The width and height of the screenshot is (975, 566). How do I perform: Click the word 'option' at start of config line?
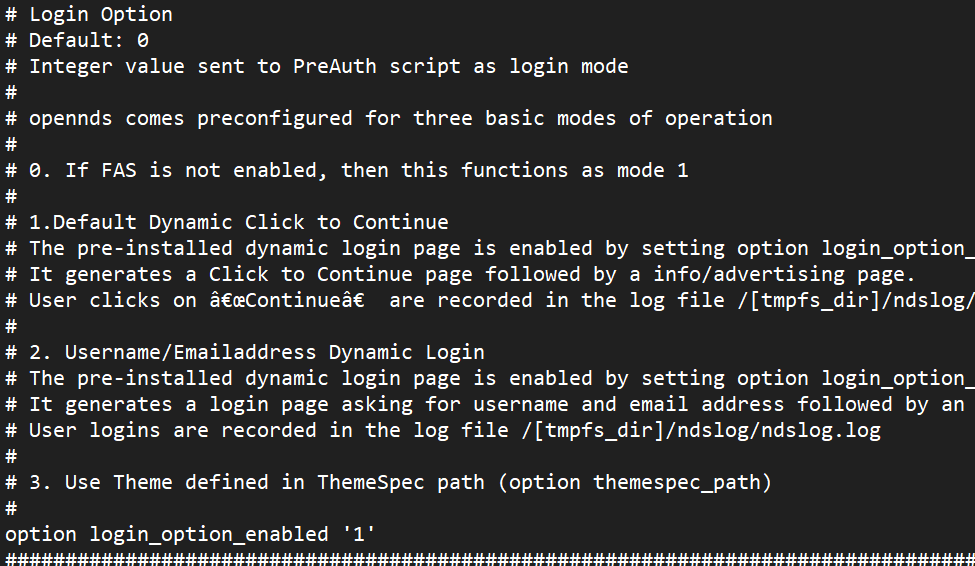41,534
